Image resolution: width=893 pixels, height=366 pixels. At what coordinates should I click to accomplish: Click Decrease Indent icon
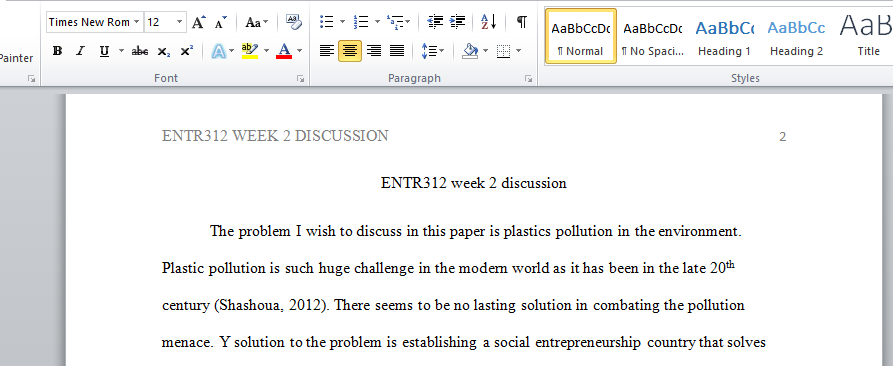tap(435, 23)
